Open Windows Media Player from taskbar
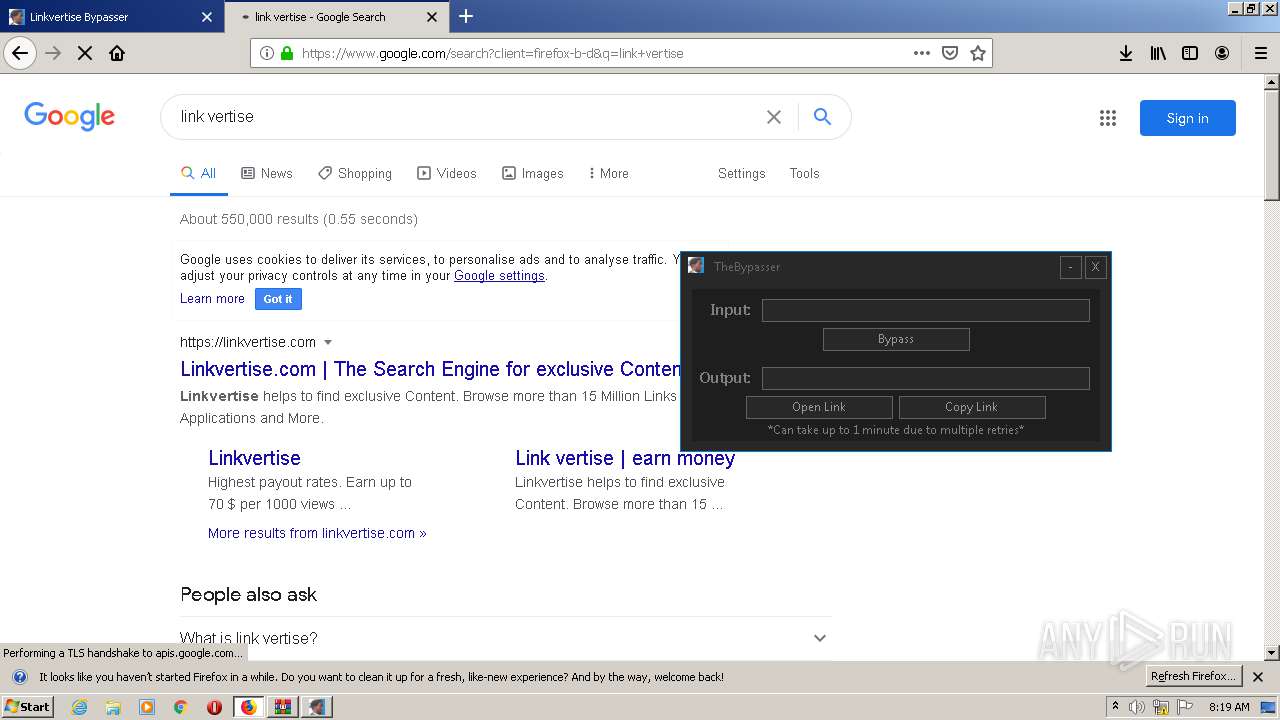The width and height of the screenshot is (1280, 720). (147, 707)
